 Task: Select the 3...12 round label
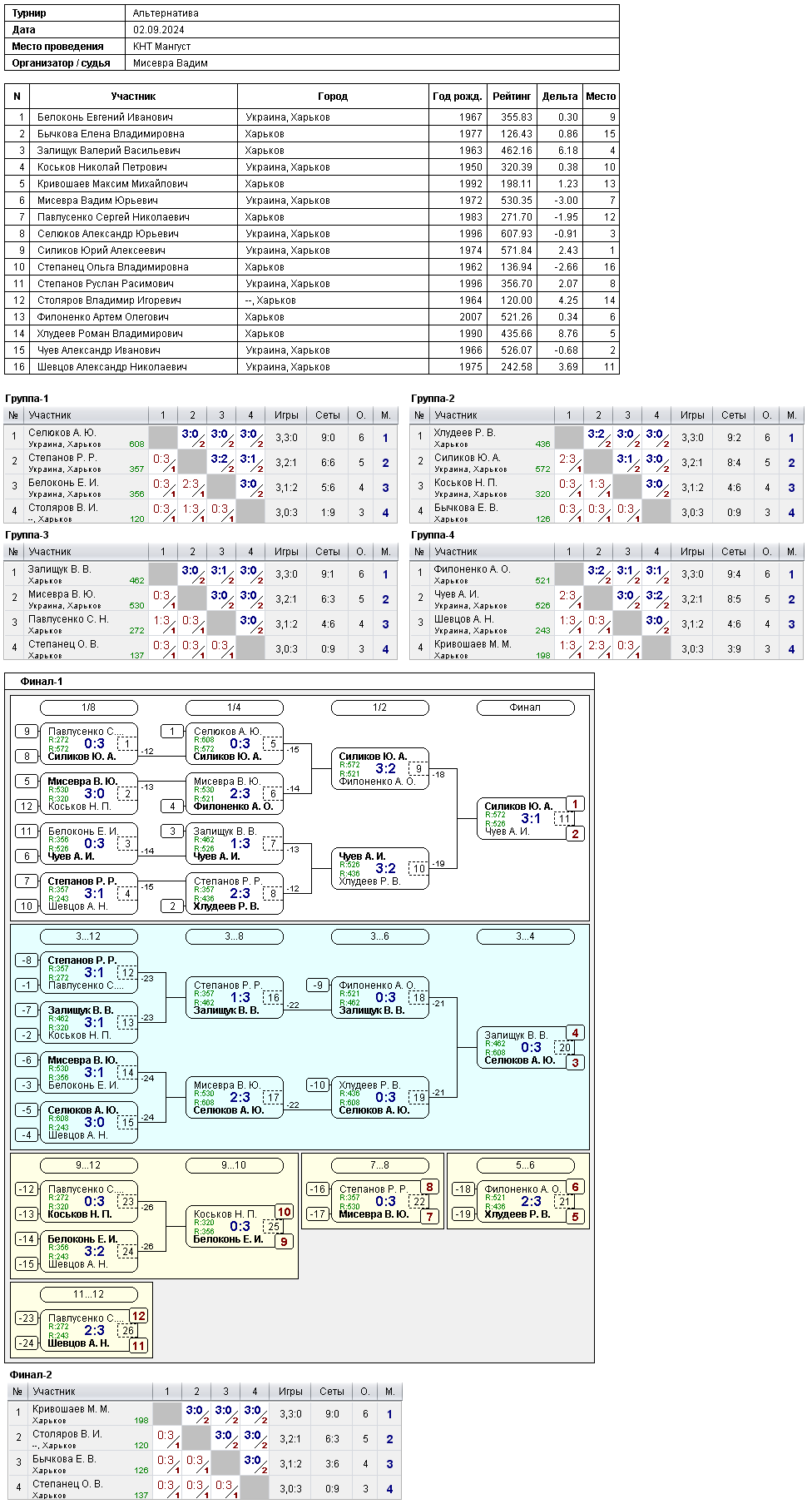tap(89, 936)
